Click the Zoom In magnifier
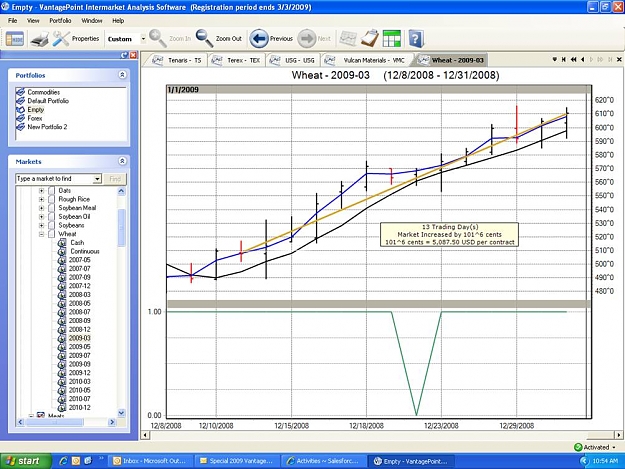 (158, 39)
